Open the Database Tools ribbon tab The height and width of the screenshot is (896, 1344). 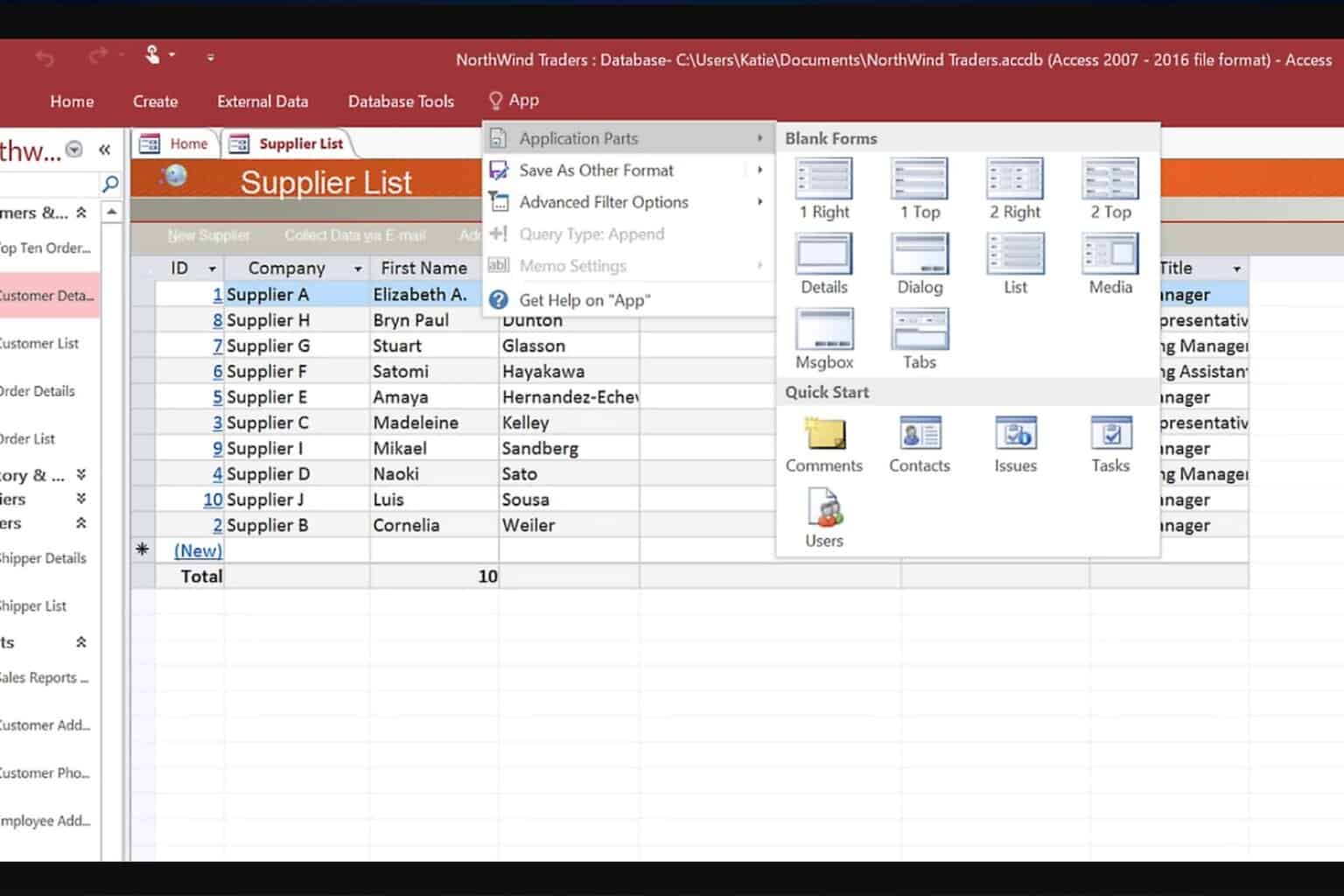click(x=401, y=101)
